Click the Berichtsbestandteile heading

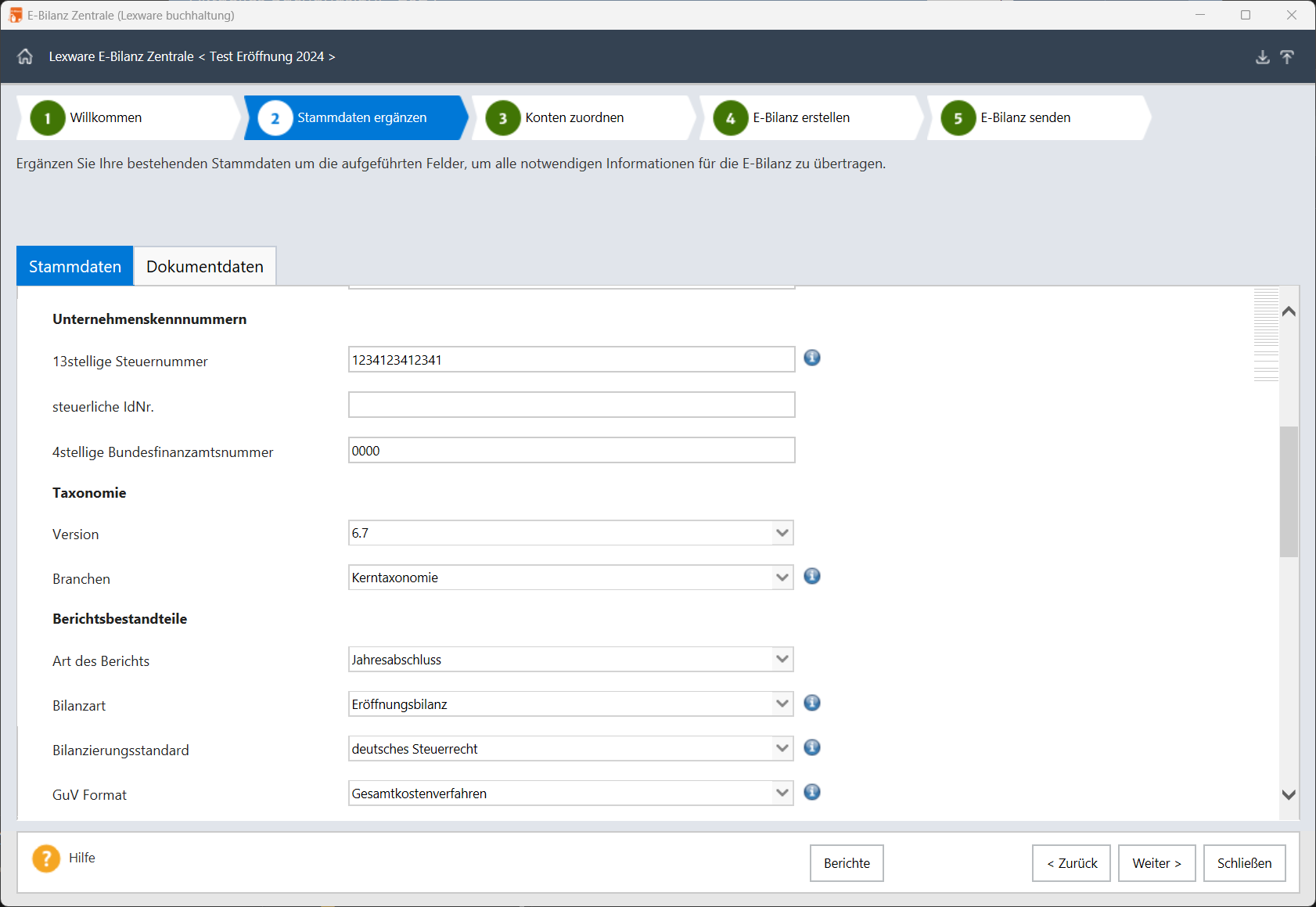click(120, 619)
